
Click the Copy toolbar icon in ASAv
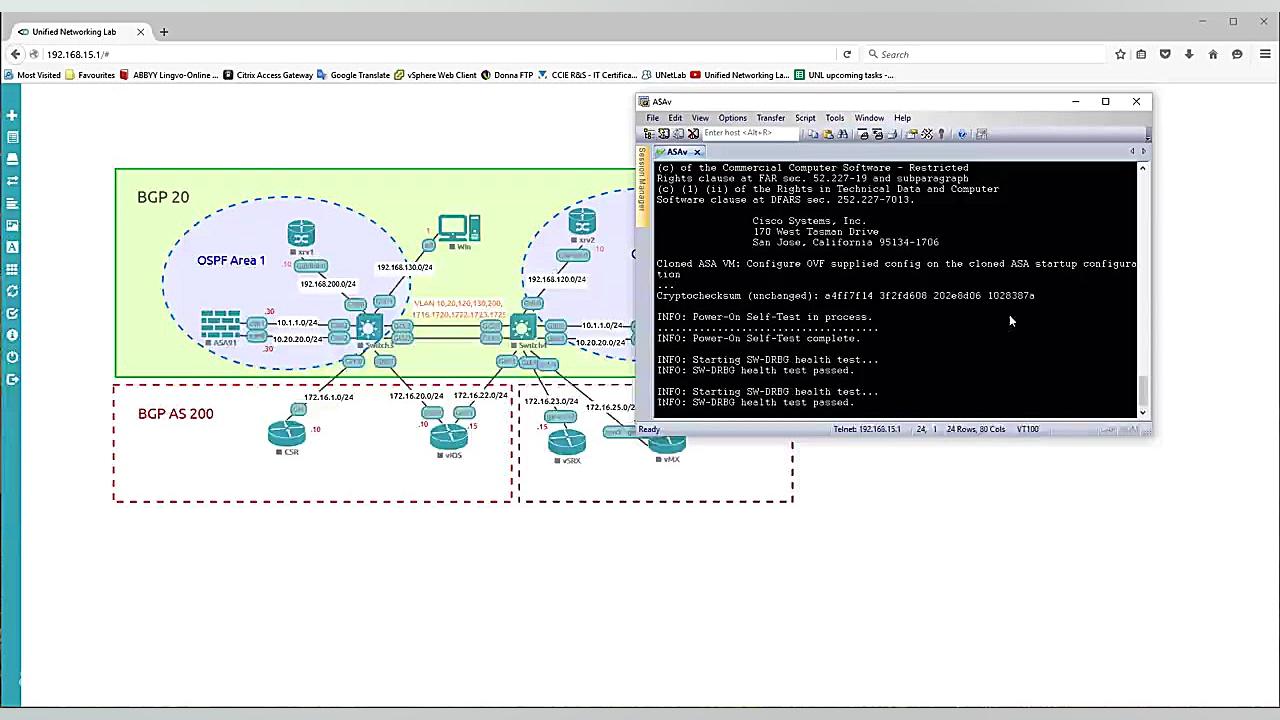[x=813, y=133]
